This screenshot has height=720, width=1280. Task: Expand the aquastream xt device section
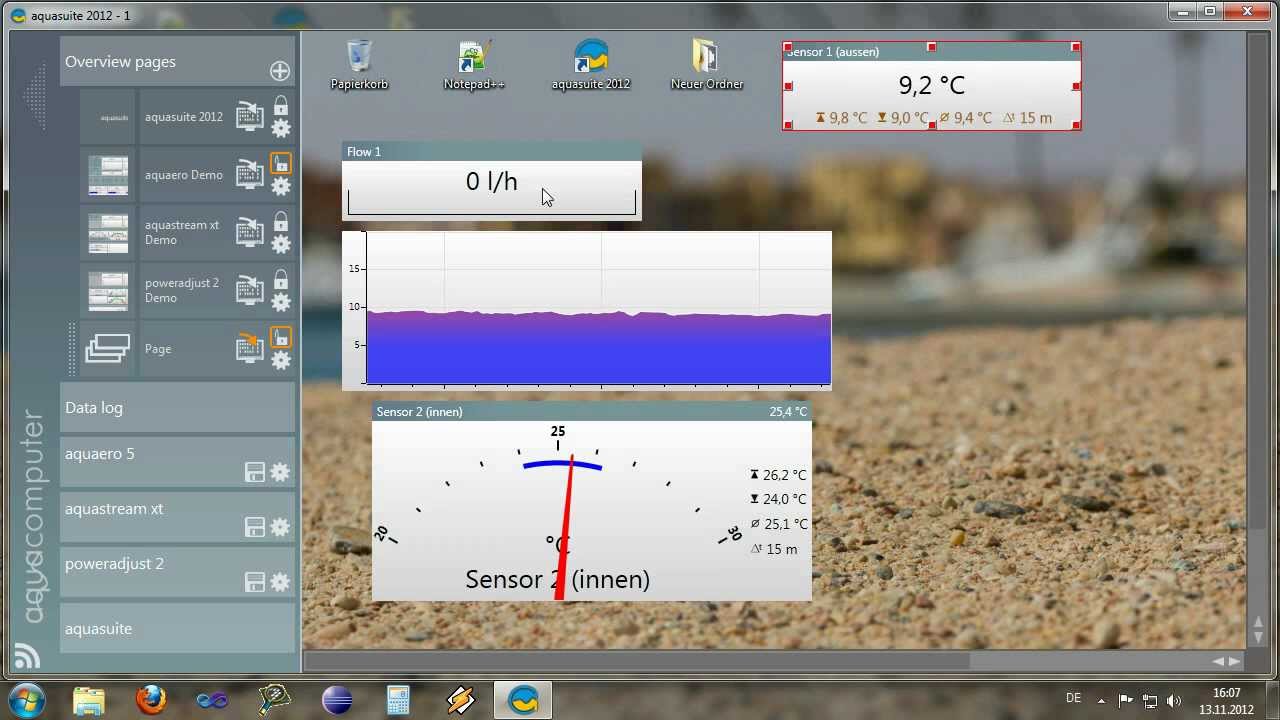(178, 518)
